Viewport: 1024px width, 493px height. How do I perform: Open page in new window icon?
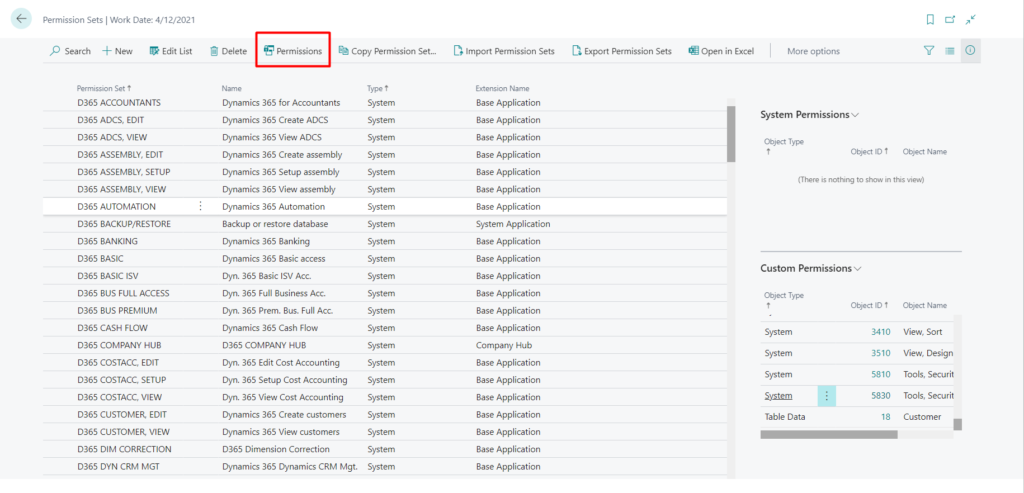click(x=950, y=20)
